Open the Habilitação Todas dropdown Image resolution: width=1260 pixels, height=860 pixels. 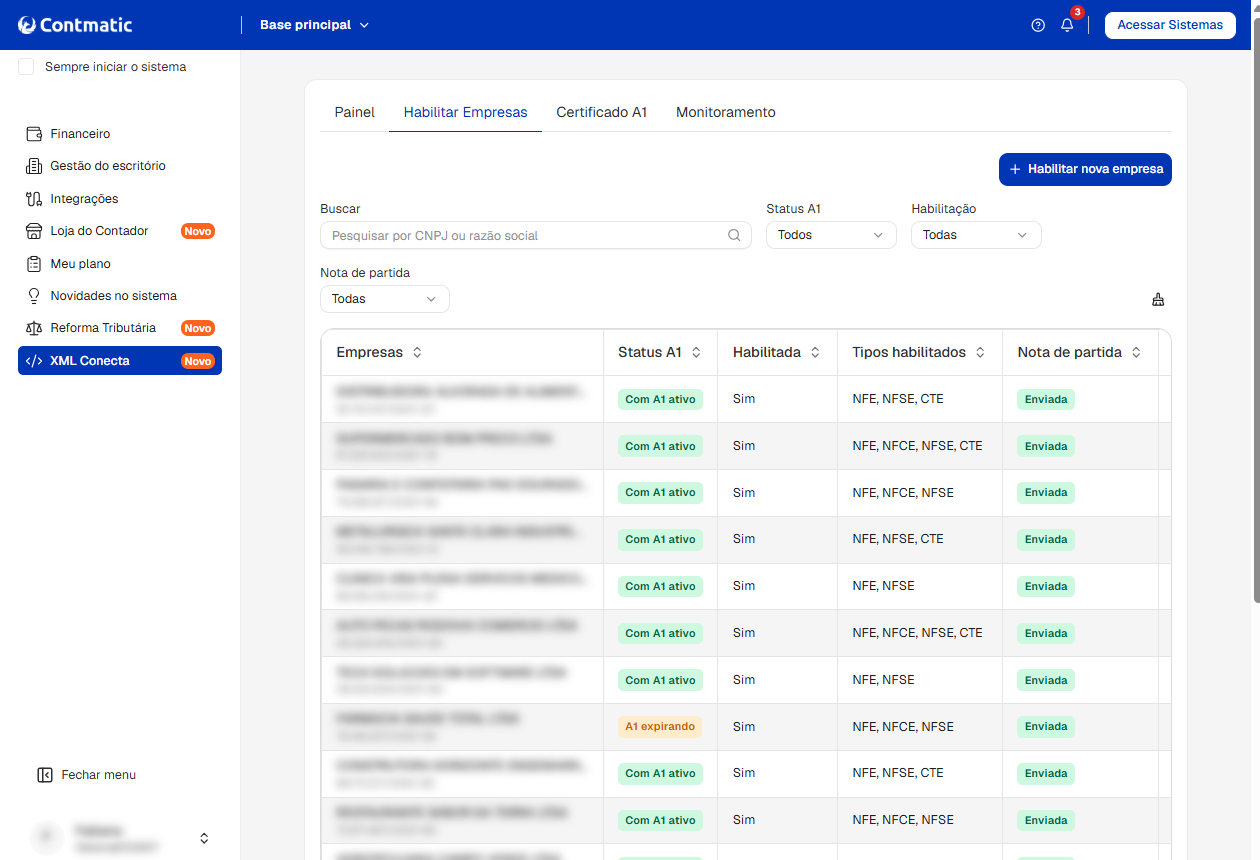pos(976,235)
